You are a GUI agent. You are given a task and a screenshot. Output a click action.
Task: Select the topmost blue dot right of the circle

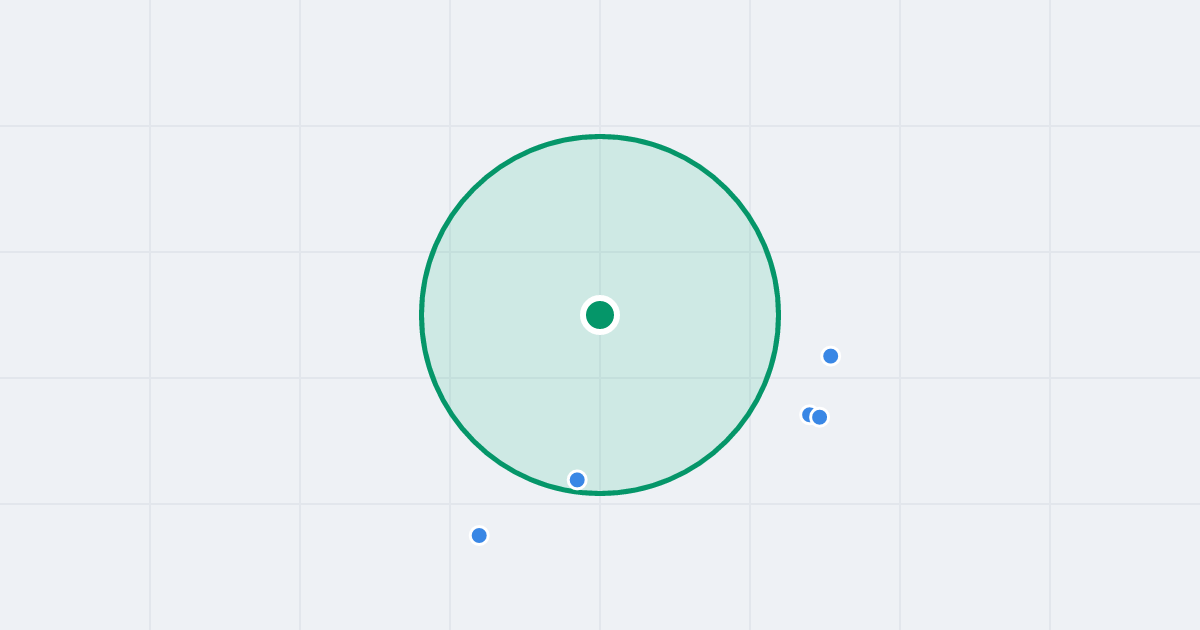coord(830,356)
